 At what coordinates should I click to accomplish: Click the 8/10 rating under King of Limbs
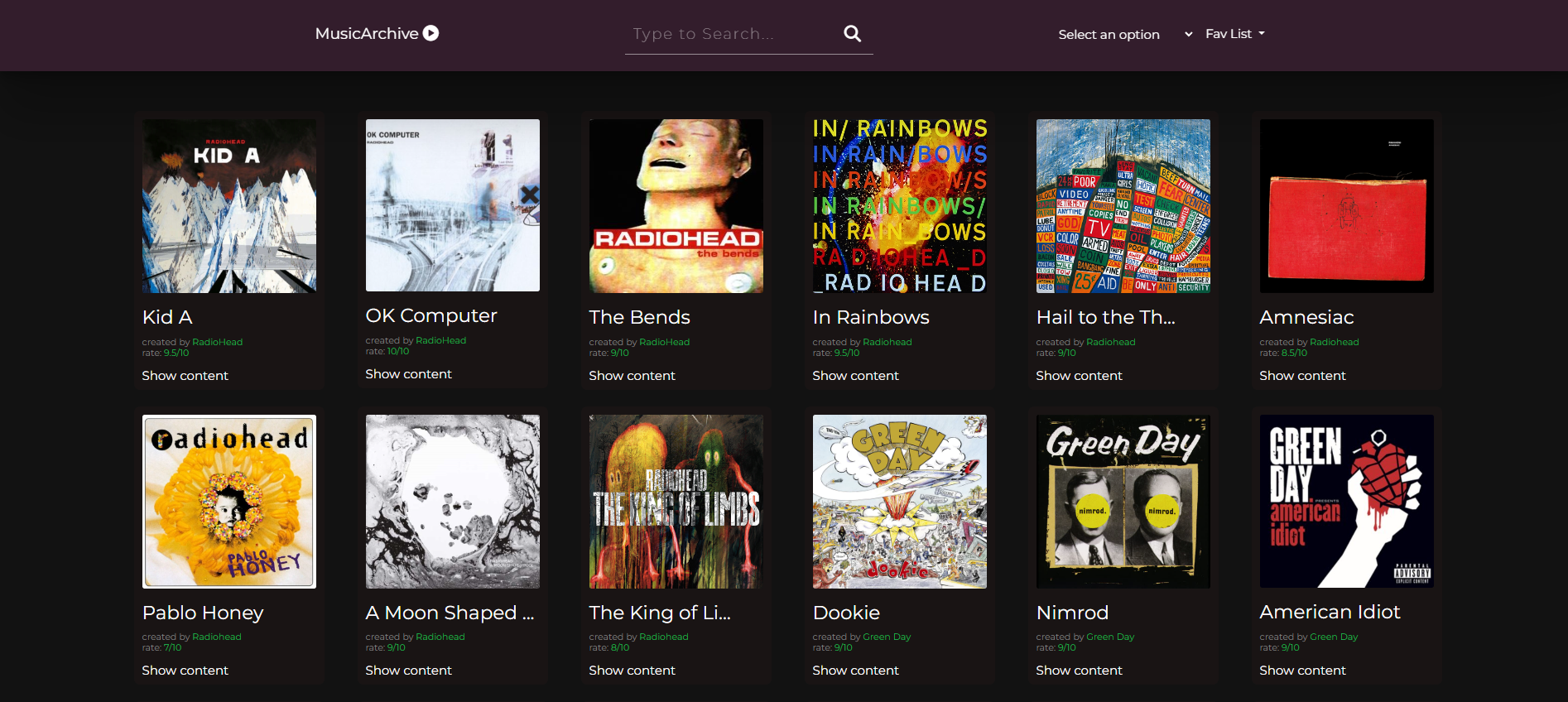click(x=620, y=647)
